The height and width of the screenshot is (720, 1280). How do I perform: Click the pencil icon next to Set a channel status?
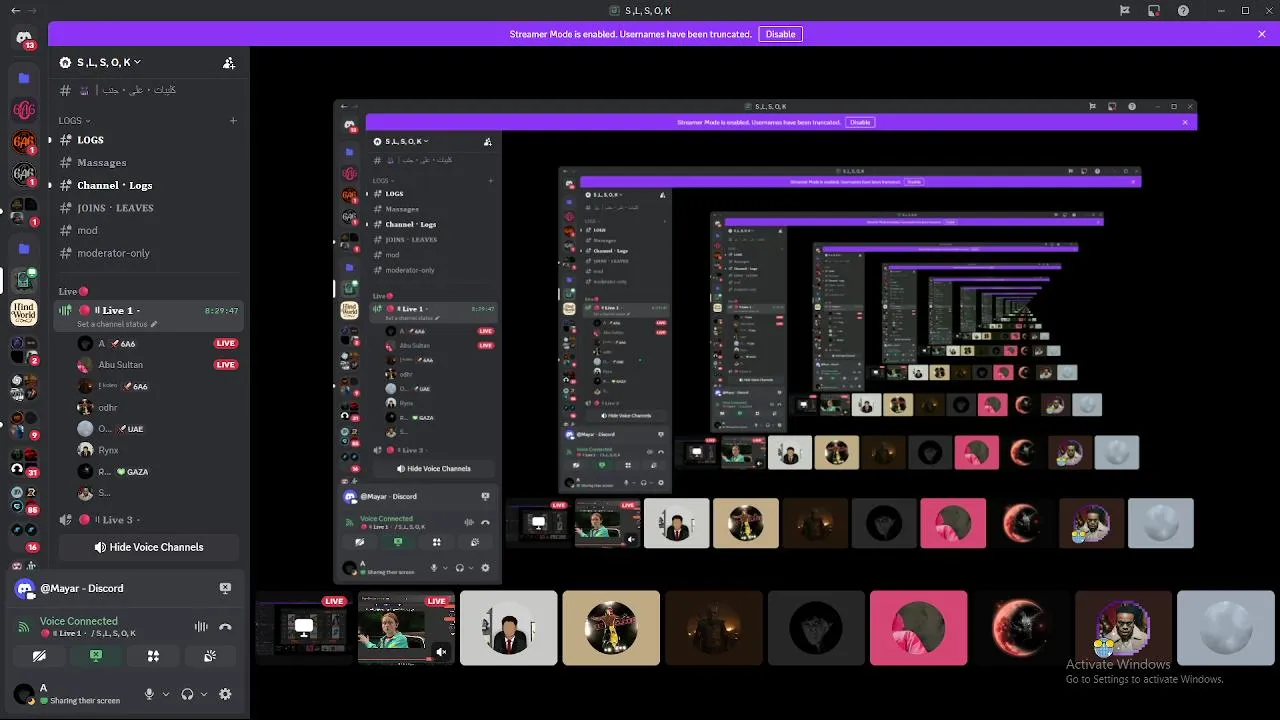[154, 325]
